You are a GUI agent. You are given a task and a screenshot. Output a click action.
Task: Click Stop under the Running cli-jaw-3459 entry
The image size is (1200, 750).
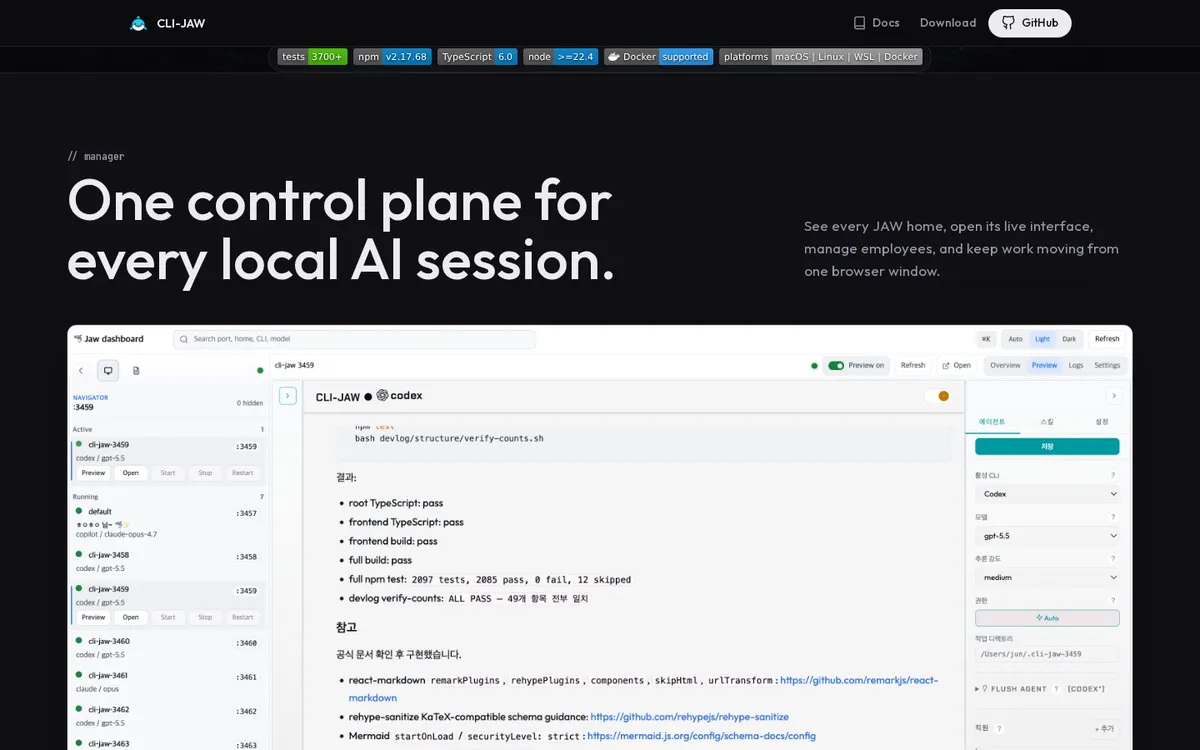click(205, 617)
